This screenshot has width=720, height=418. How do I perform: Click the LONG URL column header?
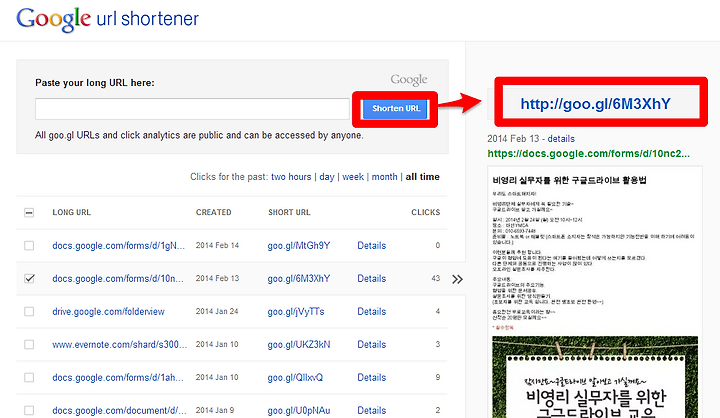click(72, 212)
